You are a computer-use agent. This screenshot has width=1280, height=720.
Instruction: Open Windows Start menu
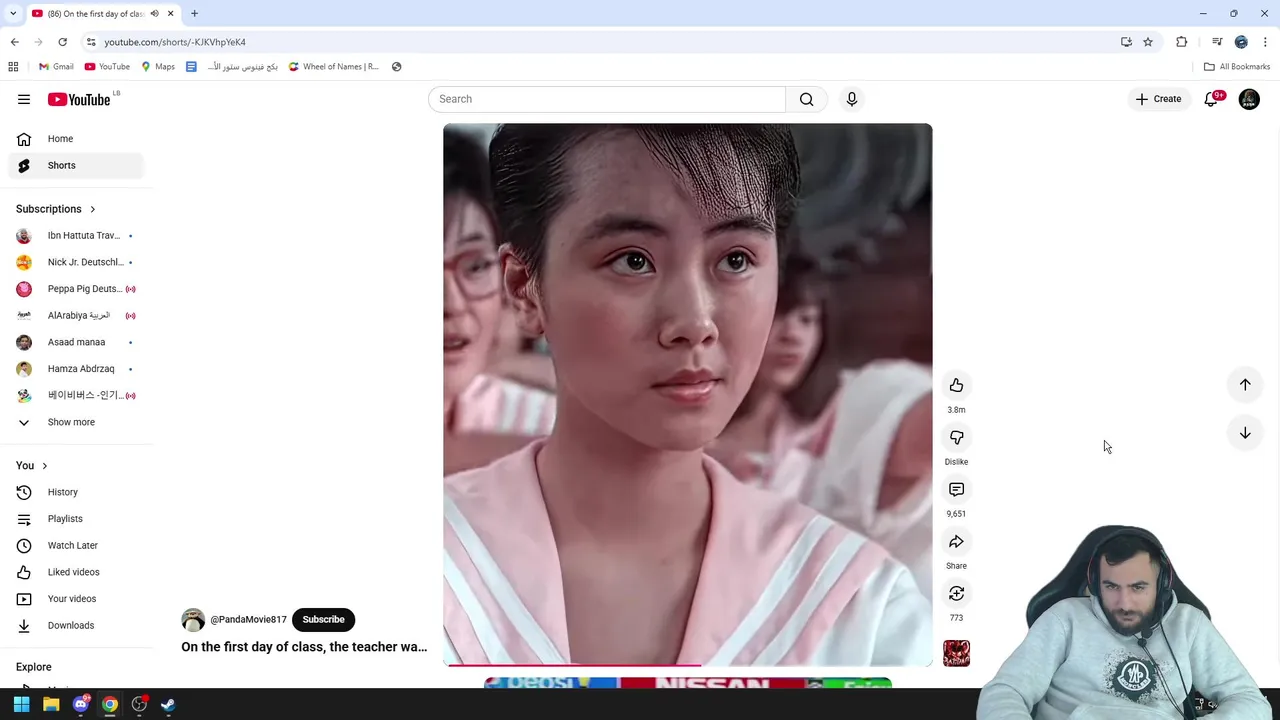click(x=21, y=704)
